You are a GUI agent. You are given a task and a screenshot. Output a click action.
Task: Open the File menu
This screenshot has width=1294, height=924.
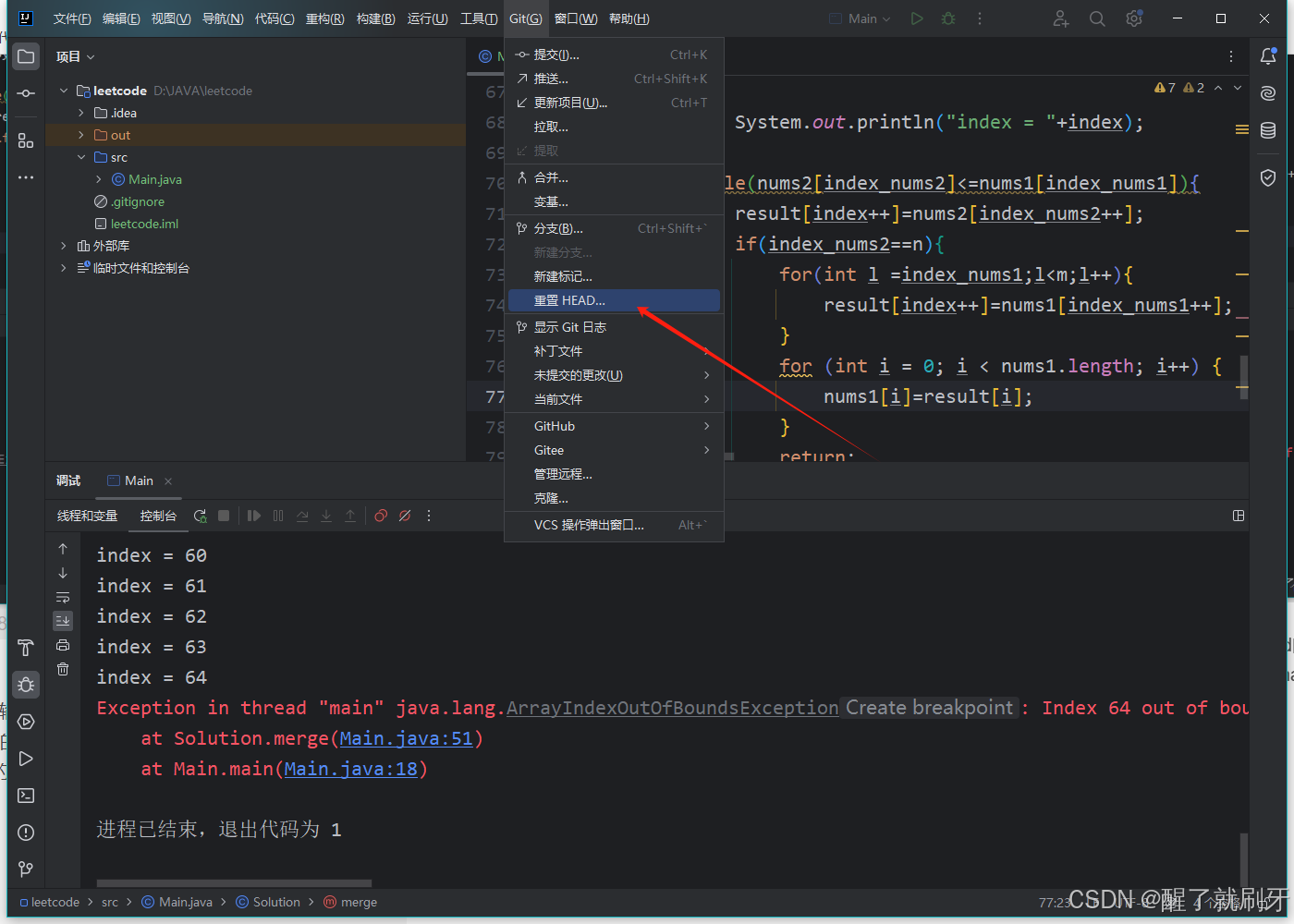point(72,18)
